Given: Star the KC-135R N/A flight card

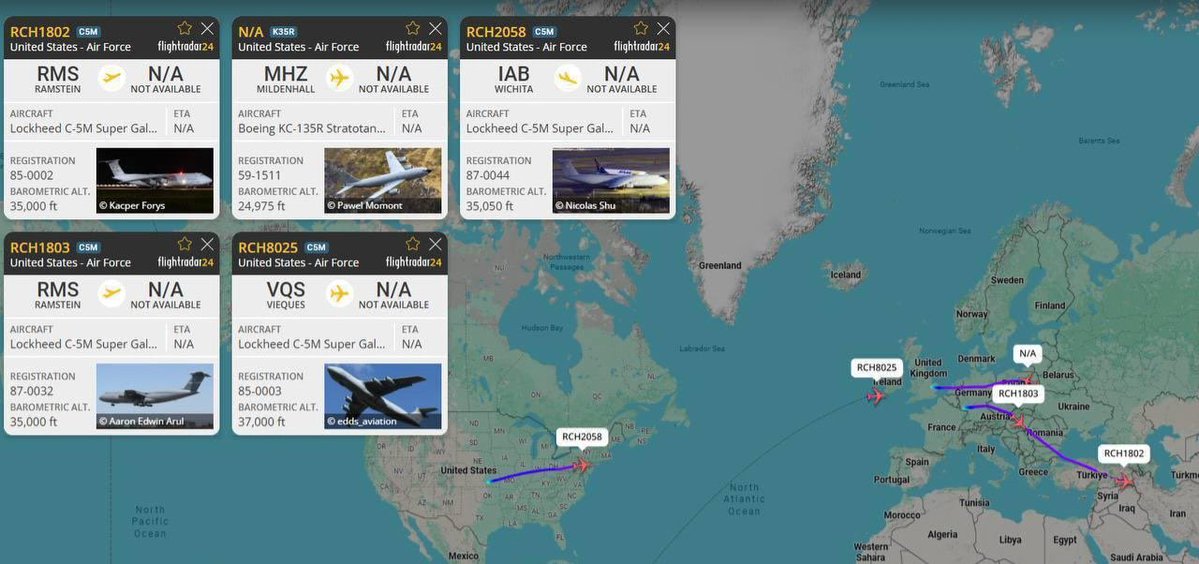Looking at the screenshot, I should (x=413, y=28).
